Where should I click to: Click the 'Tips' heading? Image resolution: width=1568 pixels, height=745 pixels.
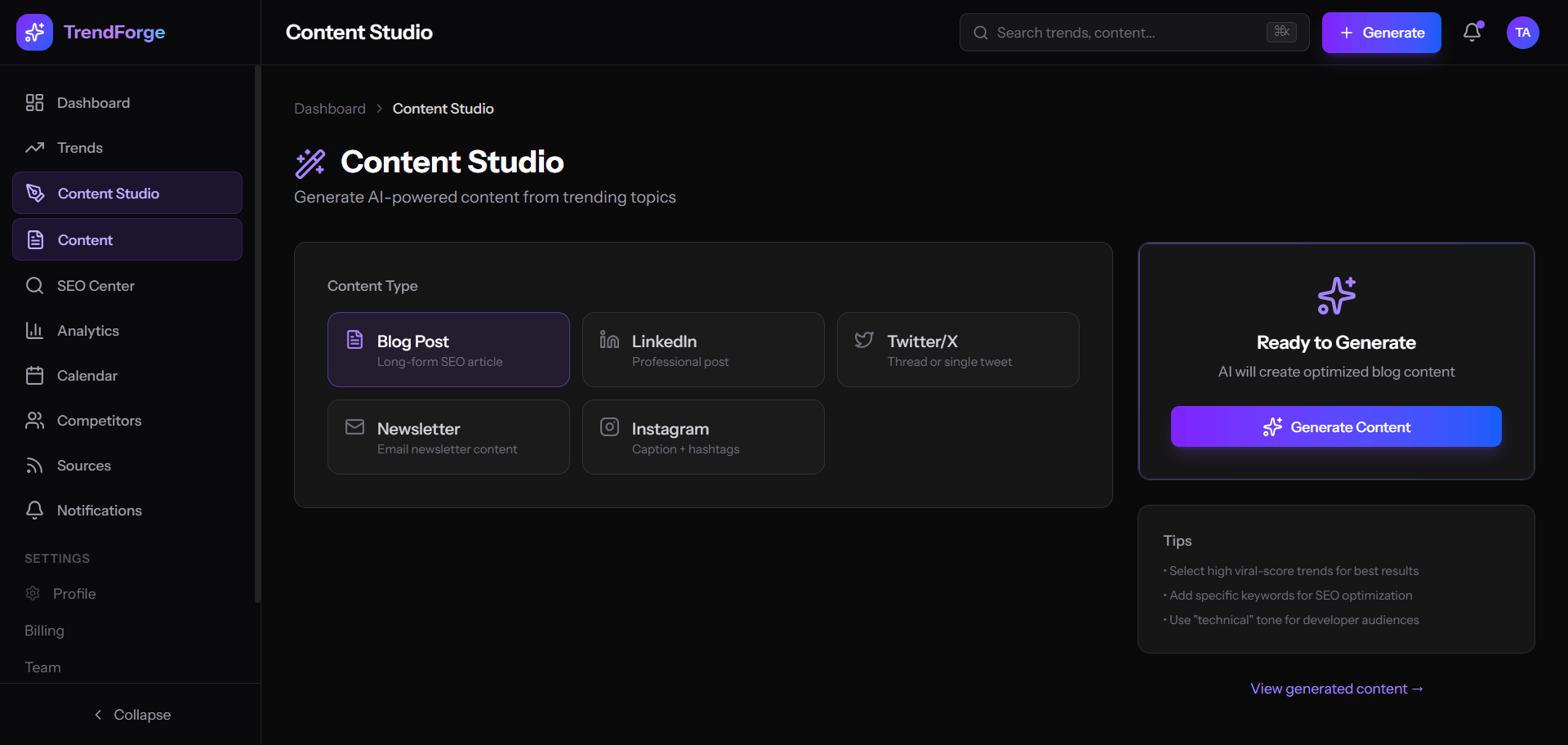coord(1177,541)
